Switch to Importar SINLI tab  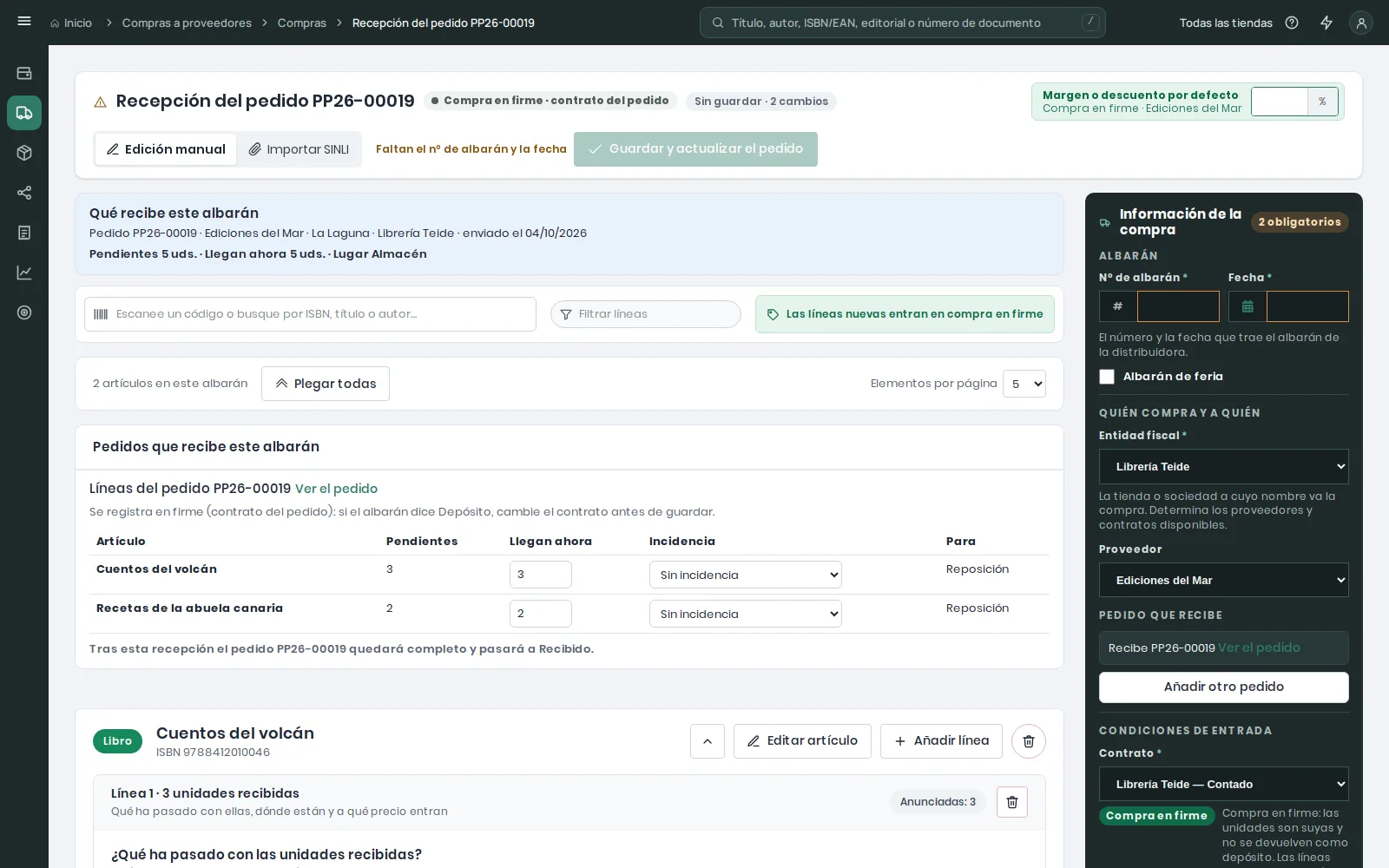[299, 149]
